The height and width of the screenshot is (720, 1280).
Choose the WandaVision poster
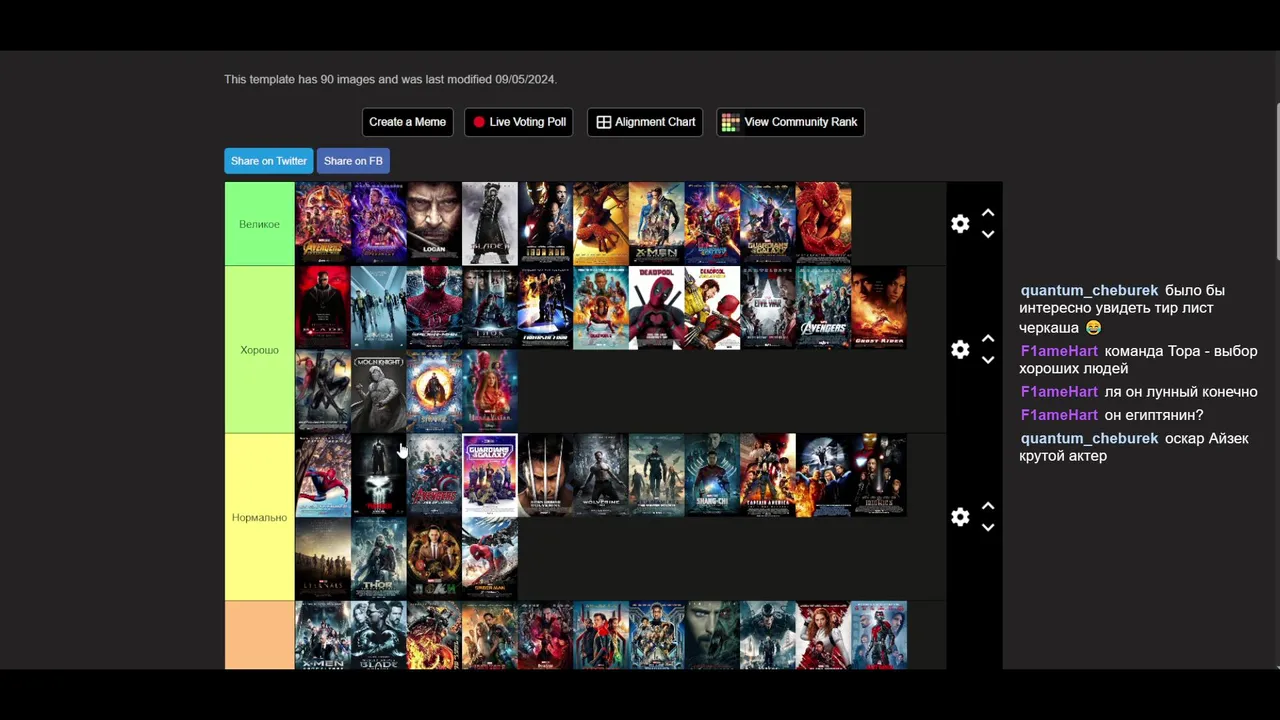pyautogui.click(x=490, y=391)
